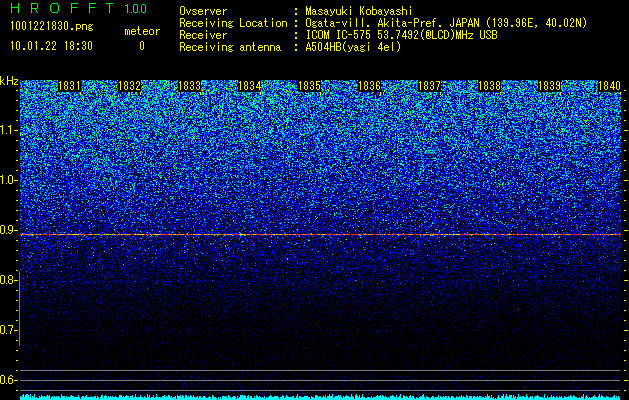This screenshot has height=400, width=629.
Task: Click the date stamp 10.01.22 18:30
Action: [x=51, y=46]
